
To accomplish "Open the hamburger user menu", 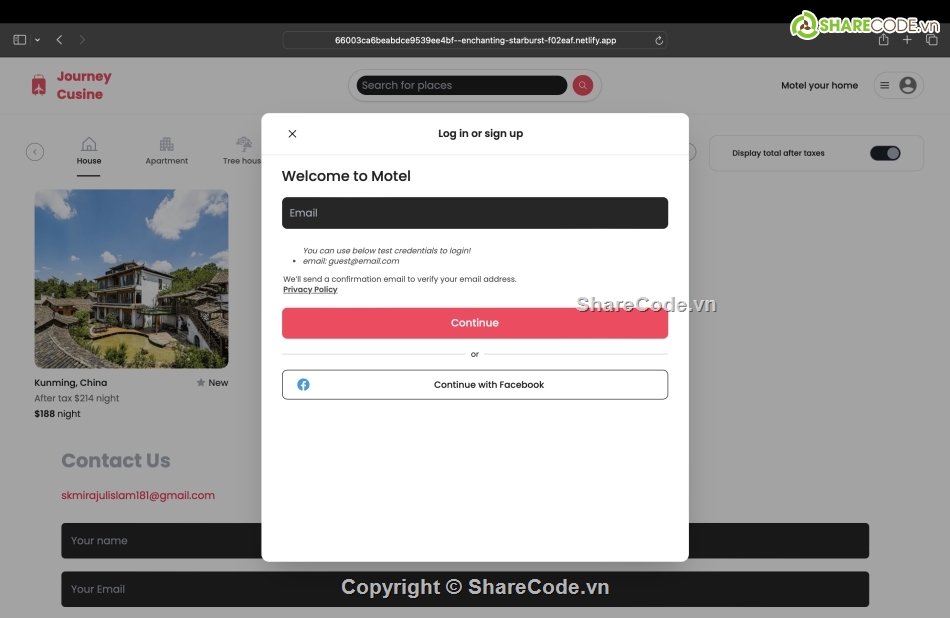I will click(884, 86).
